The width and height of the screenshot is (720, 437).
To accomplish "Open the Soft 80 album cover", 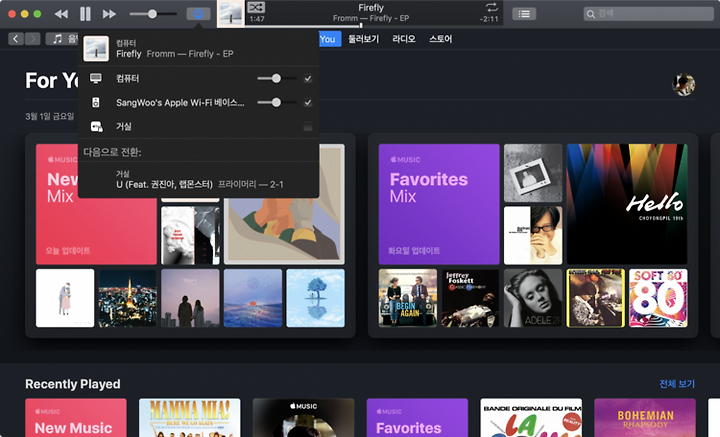I will 658,298.
